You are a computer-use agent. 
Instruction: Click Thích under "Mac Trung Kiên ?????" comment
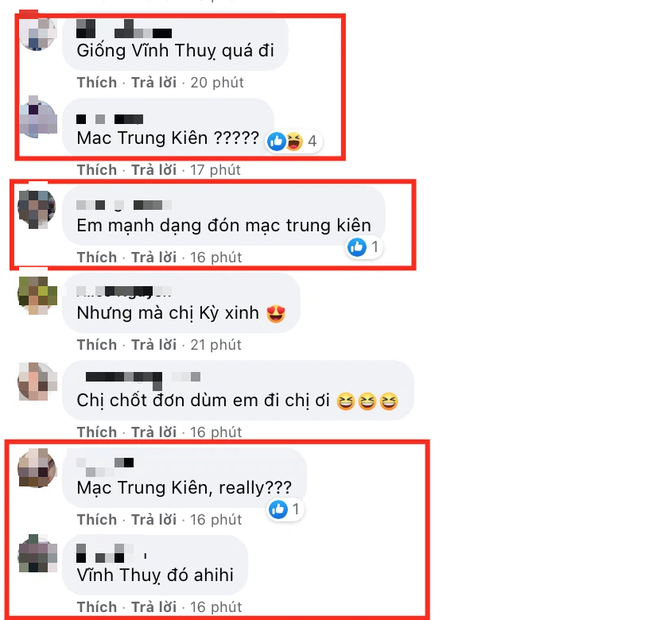click(x=97, y=170)
